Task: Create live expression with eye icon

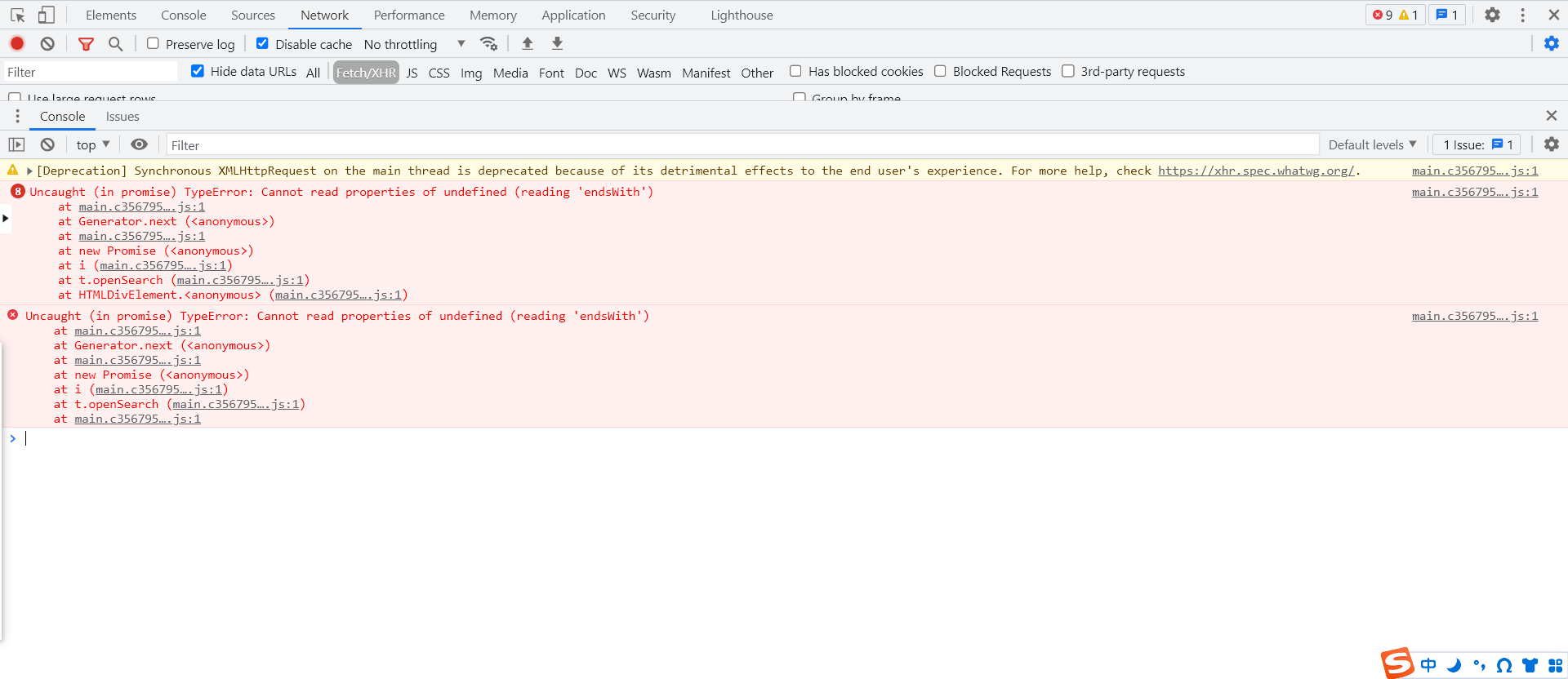Action: pos(140,144)
